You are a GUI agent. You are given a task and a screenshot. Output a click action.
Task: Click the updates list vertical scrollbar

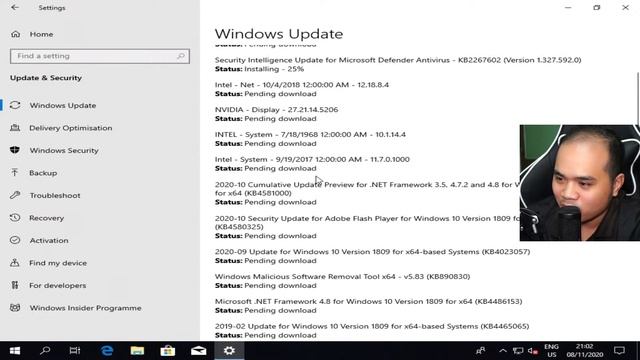pos(638,98)
